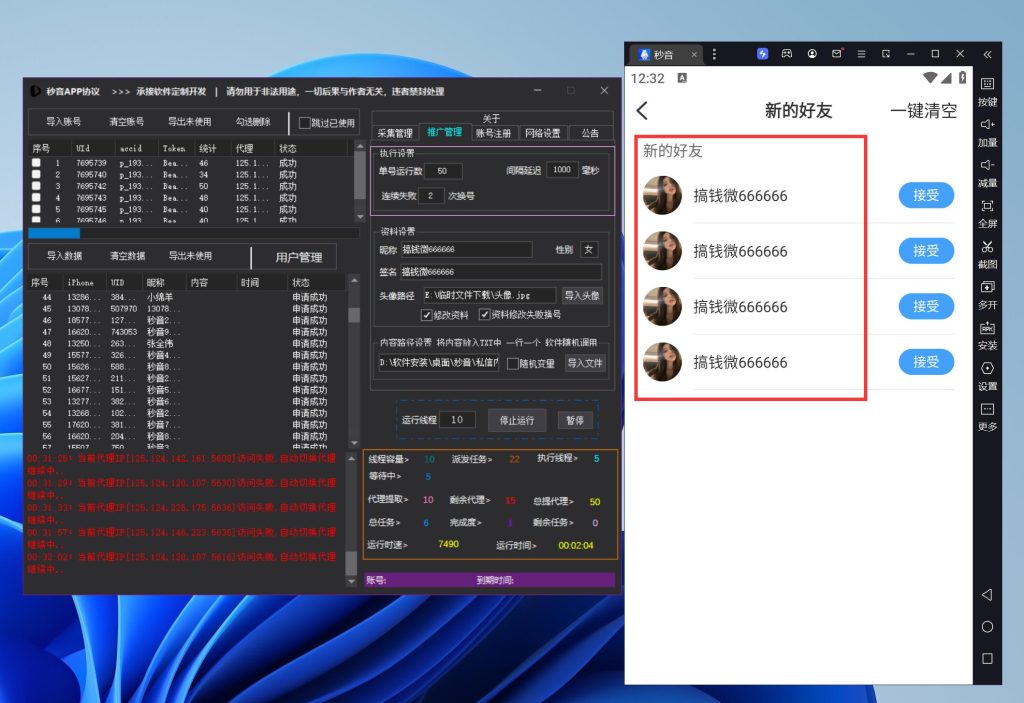
Task: Tap the back arrow on 新的好友 page
Action: (x=642, y=111)
